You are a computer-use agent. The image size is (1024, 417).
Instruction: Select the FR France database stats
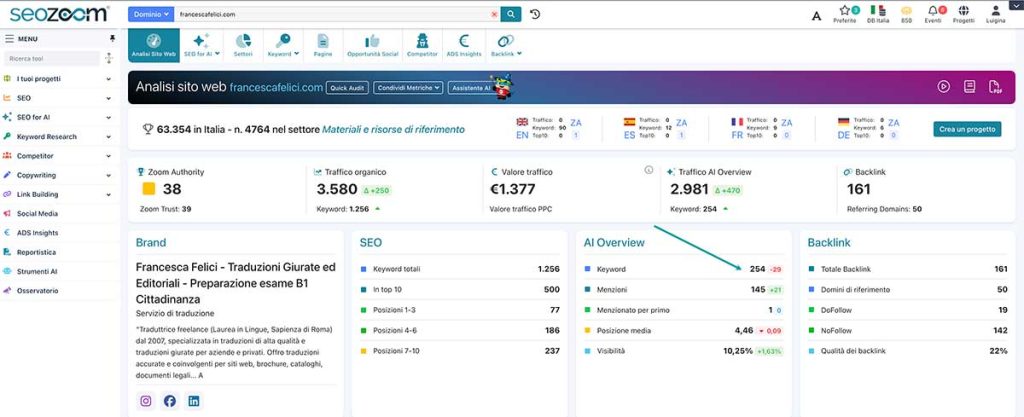761,128
